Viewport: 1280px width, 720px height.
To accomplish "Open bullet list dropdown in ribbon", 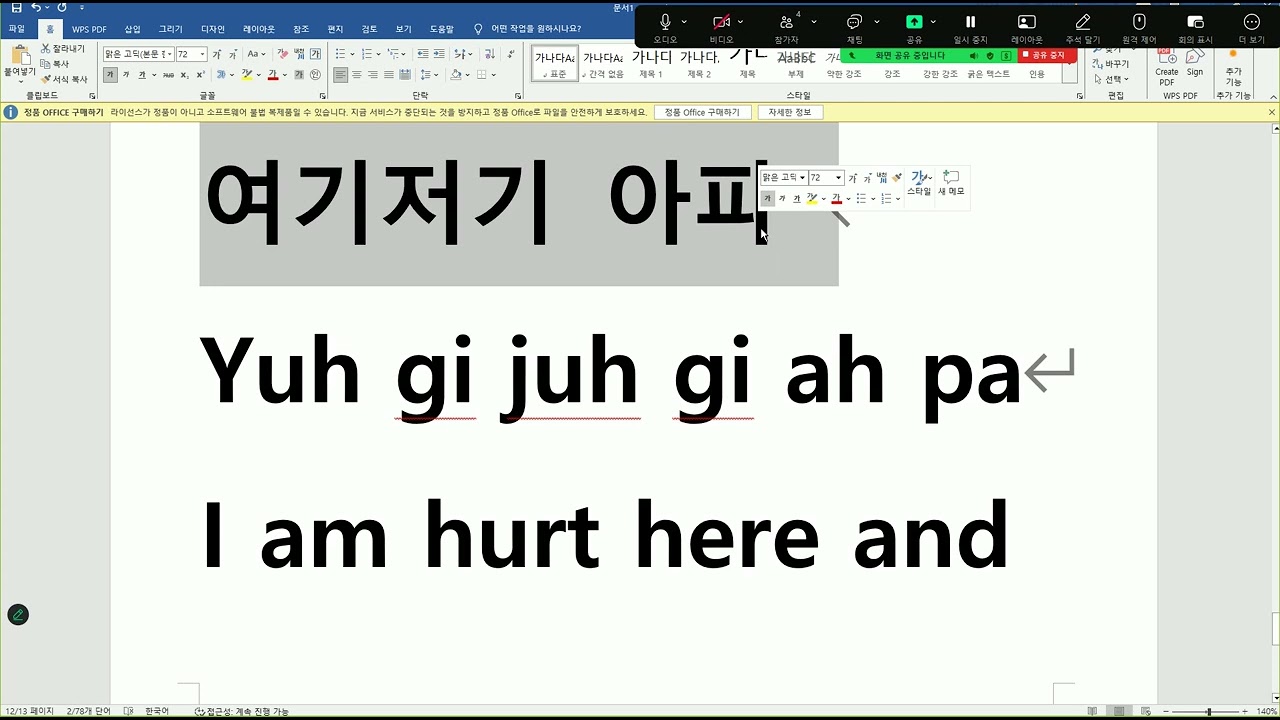I will point(351,54).
